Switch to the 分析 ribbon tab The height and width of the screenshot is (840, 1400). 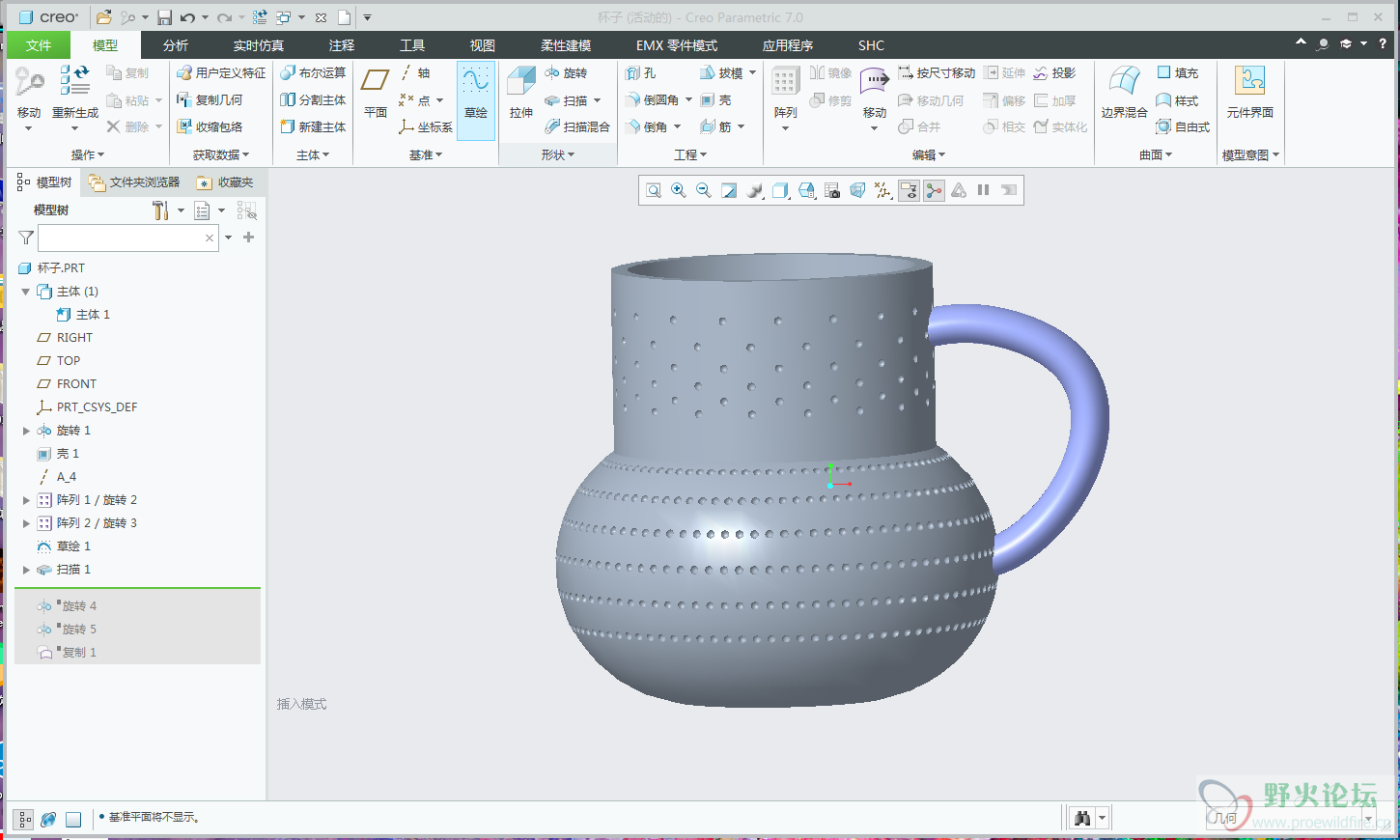[176, 45]
